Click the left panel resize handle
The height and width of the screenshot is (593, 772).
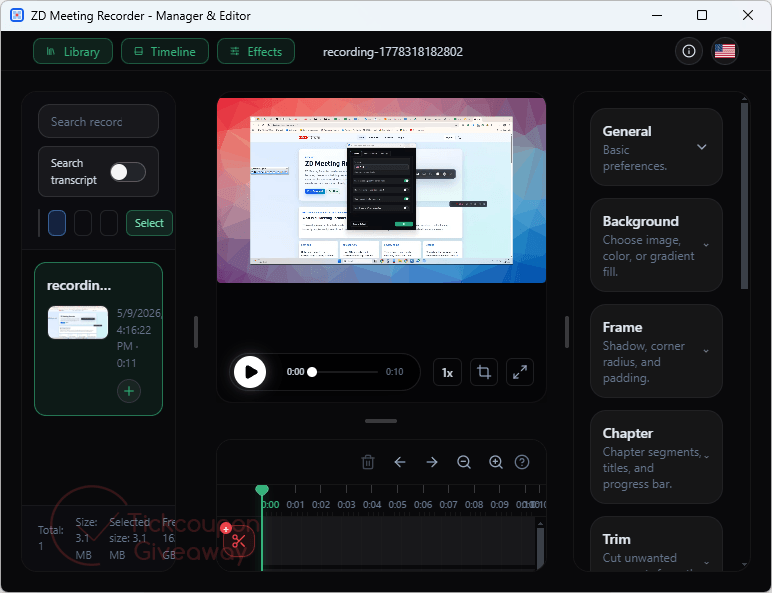[x=196, y=332]
